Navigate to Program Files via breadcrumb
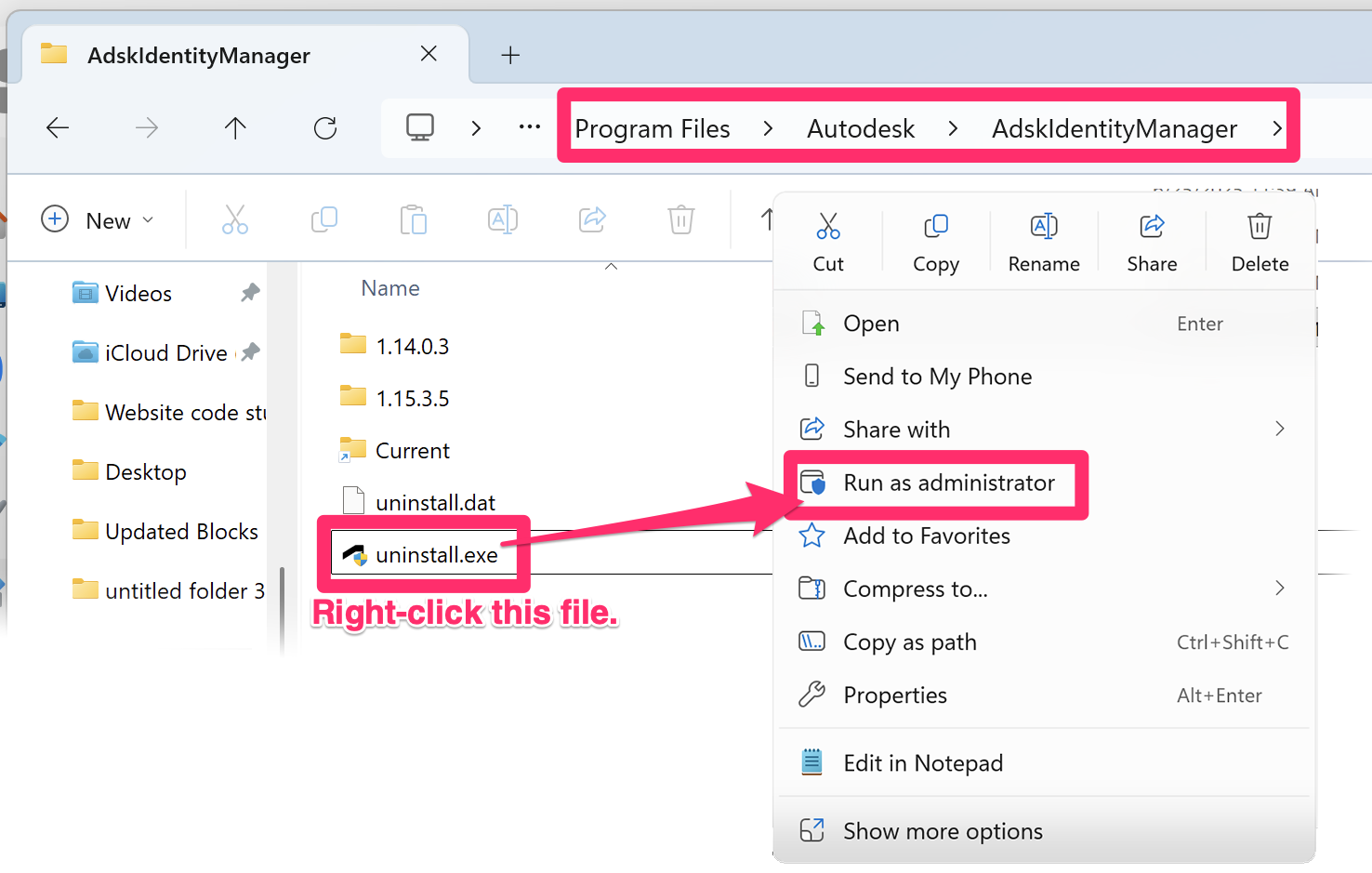 (x=653, y=128)
